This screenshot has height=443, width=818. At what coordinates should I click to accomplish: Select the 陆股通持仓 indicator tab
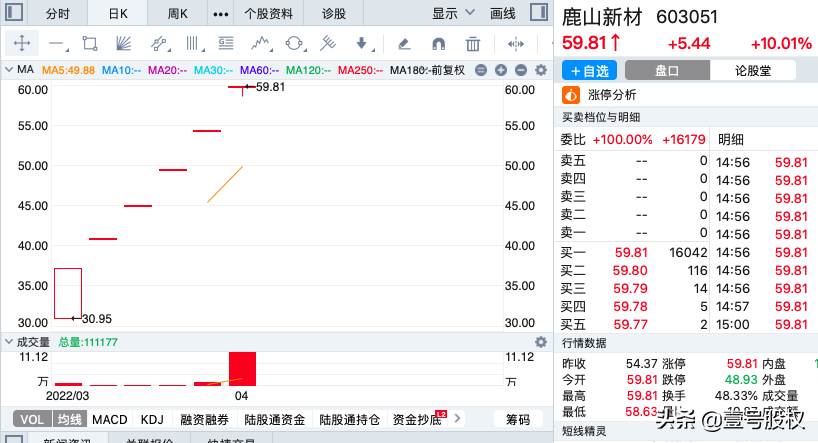pos(350,420)
